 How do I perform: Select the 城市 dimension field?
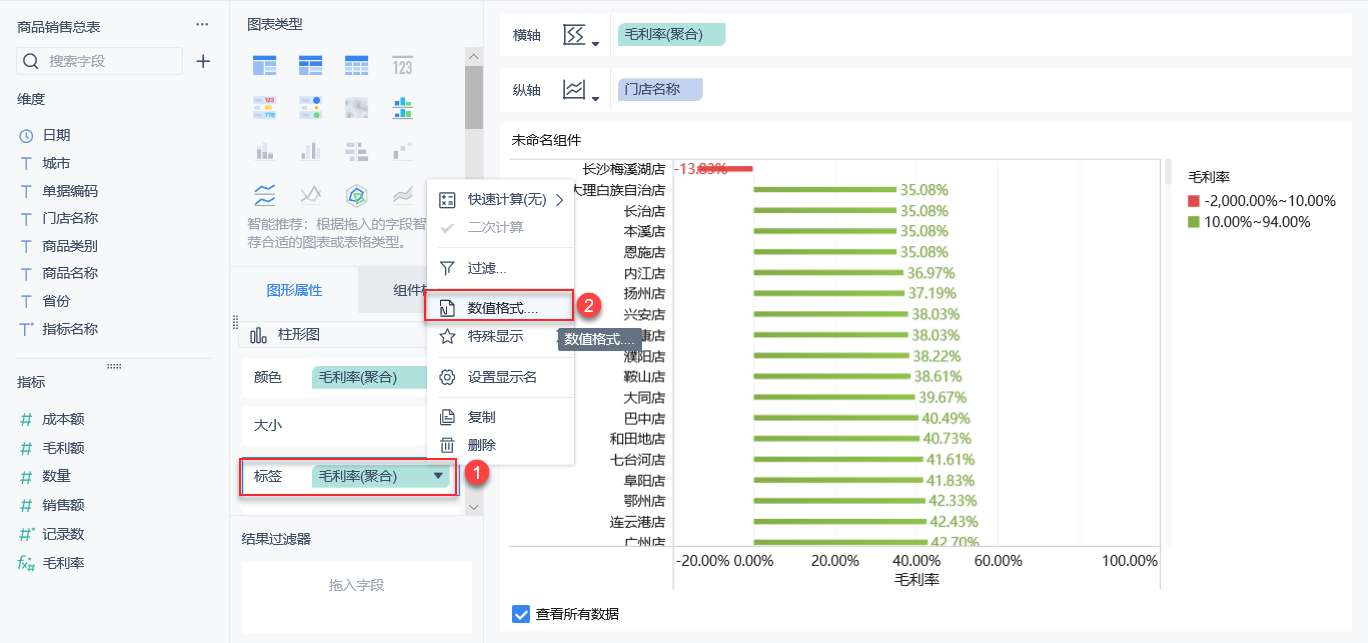click(x=56, y=163)
